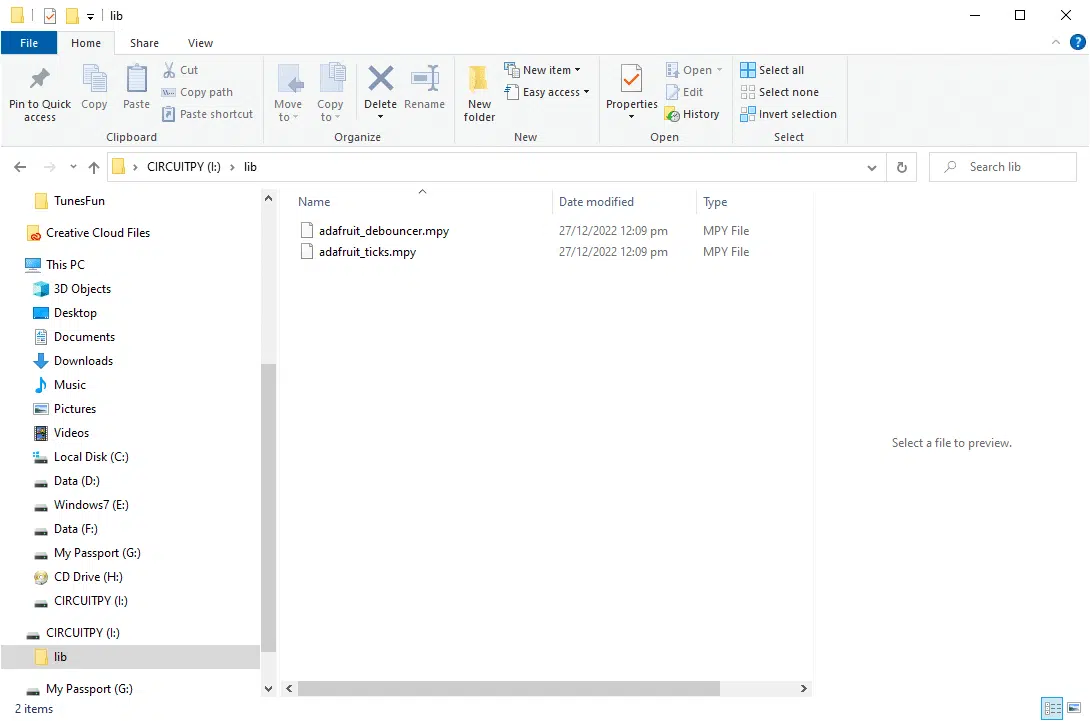
Task: Click Pin to Quick access icon
Action: [x=40, y=79]
